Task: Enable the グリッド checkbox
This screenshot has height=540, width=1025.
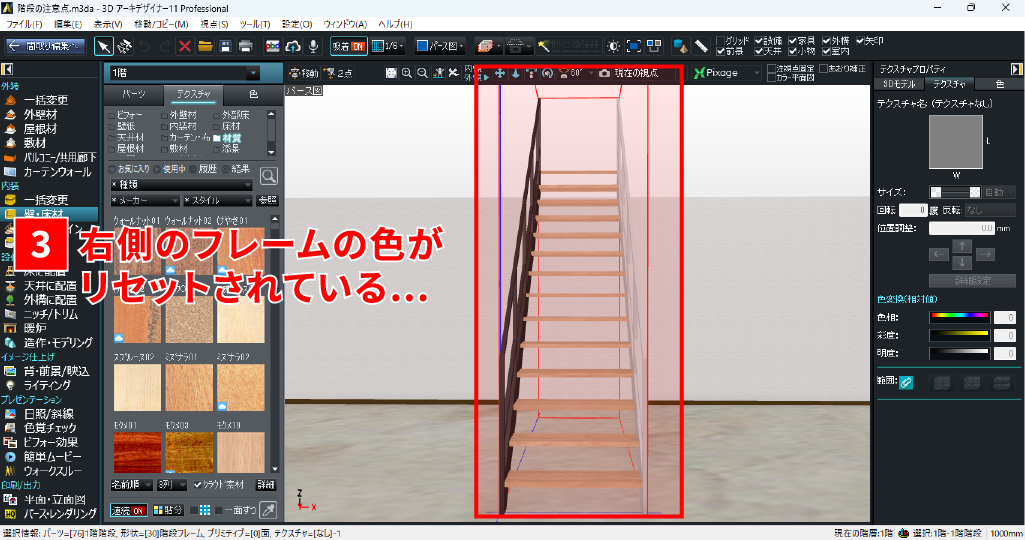Action: (720, 41)
